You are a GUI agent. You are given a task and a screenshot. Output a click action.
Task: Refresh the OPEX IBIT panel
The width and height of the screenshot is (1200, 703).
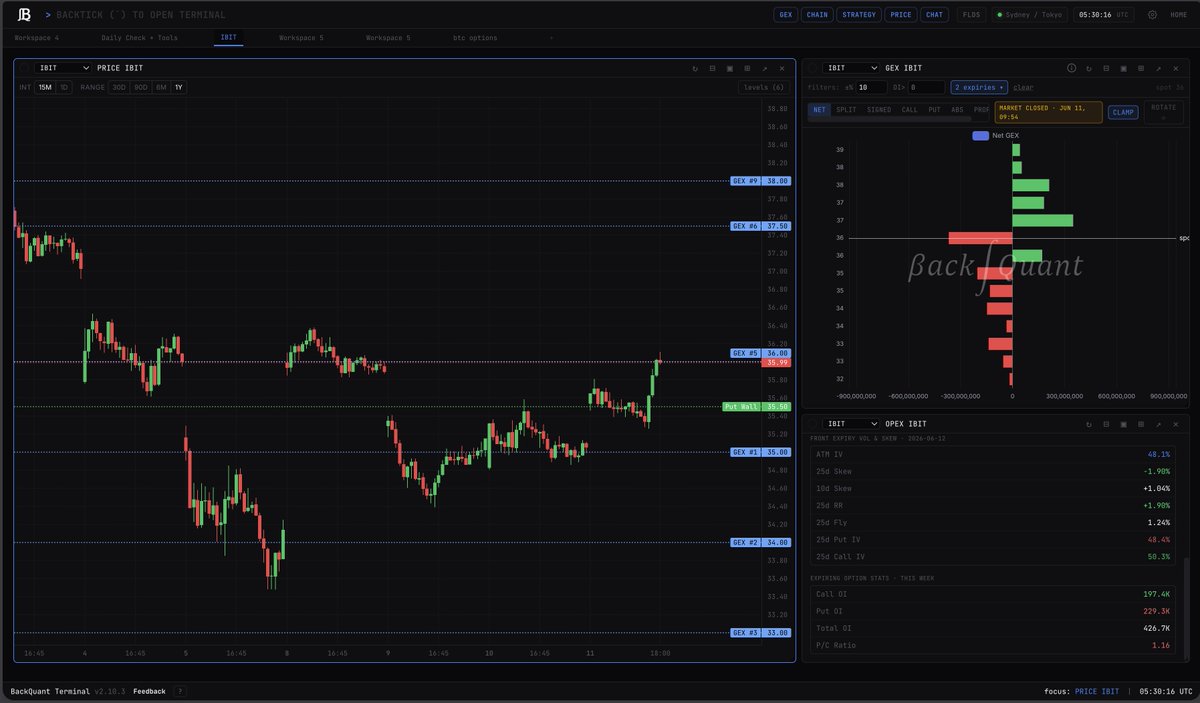[1089, 424]
